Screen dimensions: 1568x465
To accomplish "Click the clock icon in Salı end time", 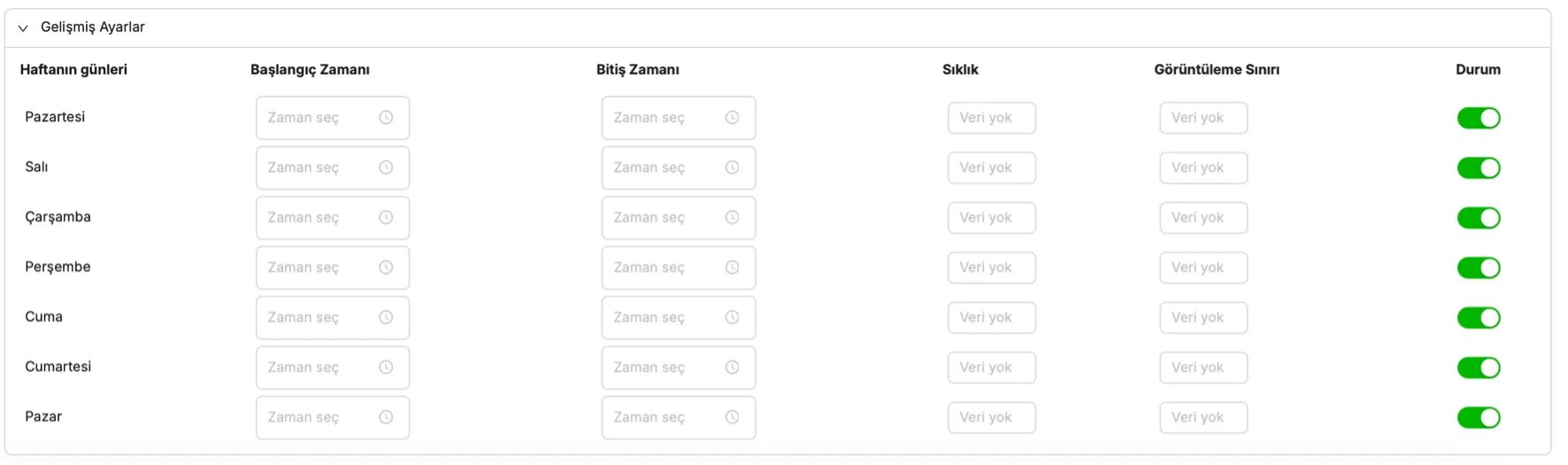I will tap(732, 167).
